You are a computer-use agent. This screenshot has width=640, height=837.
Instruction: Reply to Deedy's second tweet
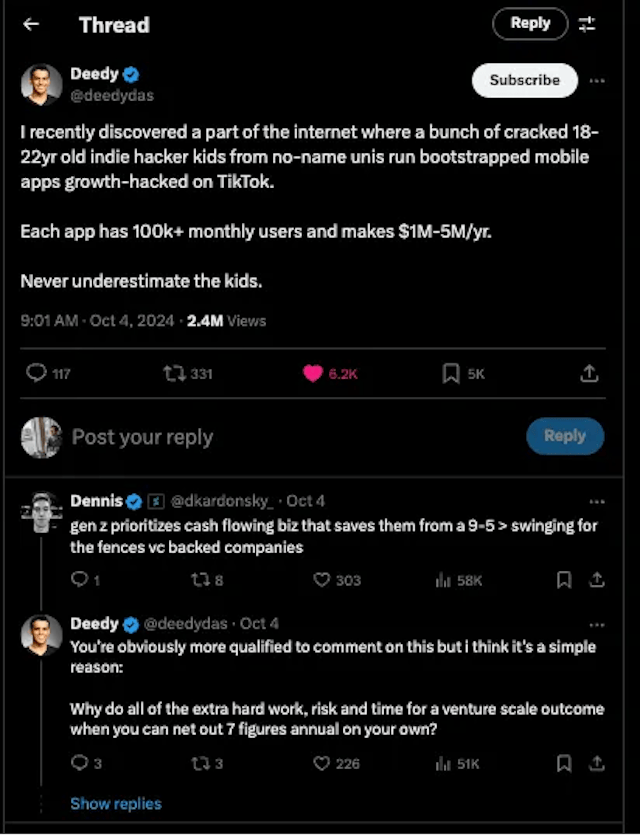pos(80,763)
